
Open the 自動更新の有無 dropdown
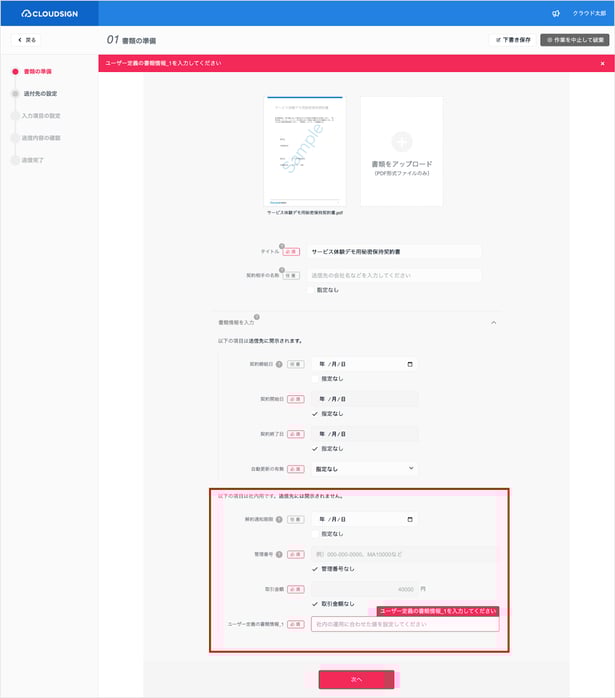click(x=364, y=468)
